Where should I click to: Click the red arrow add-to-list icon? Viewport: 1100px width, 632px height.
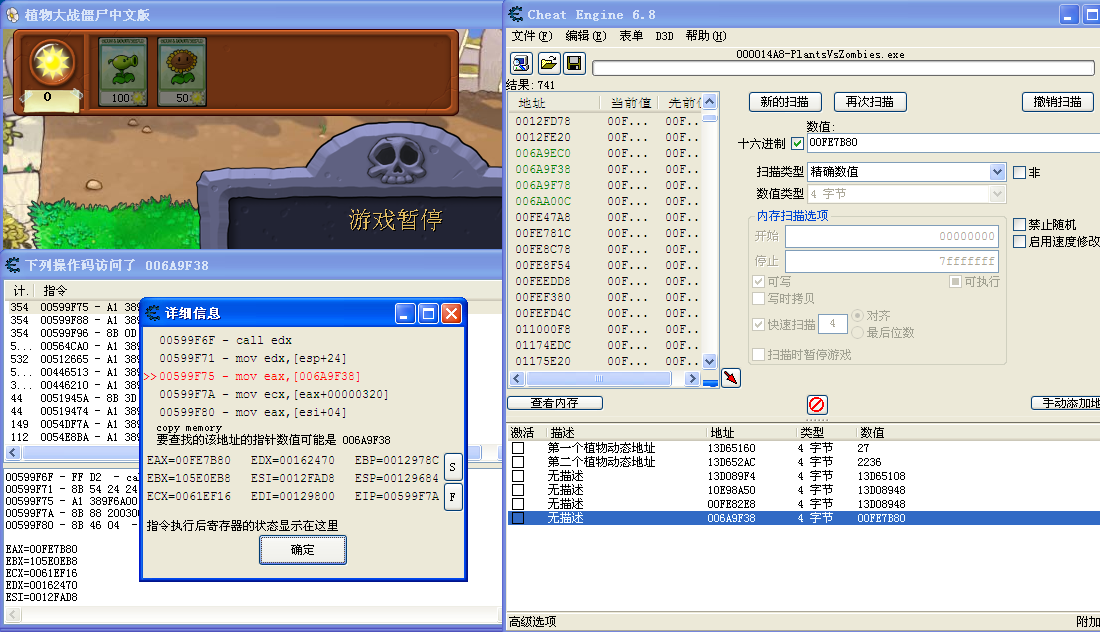pos(731,378)
